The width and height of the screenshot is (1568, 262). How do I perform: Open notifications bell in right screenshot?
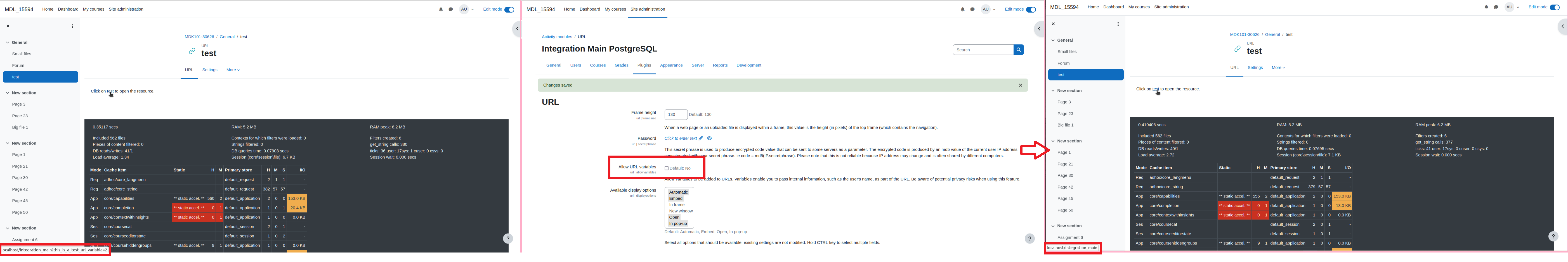pyautogui.click(x=1486, y=7)
